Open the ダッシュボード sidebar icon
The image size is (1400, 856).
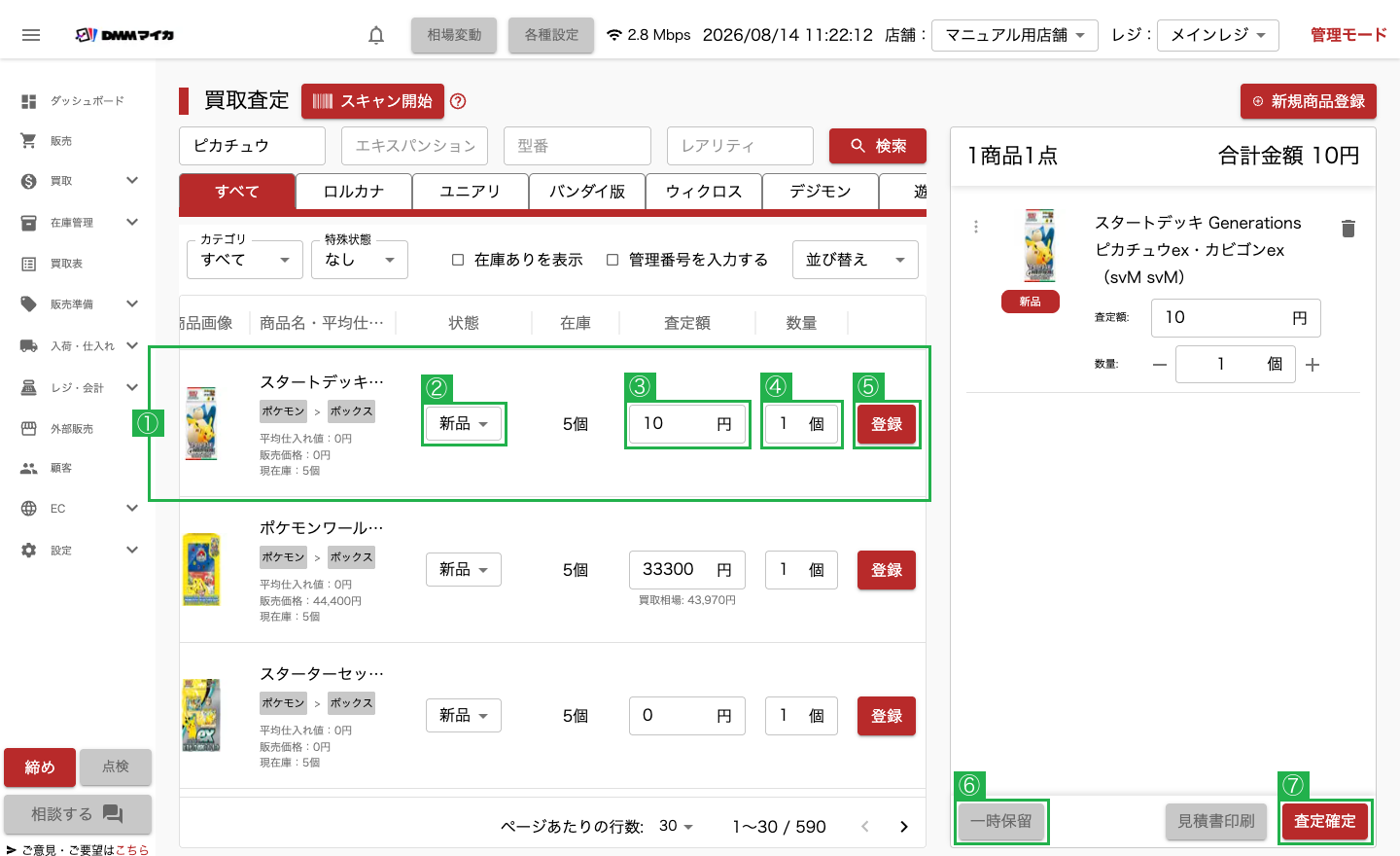(29, 101)
